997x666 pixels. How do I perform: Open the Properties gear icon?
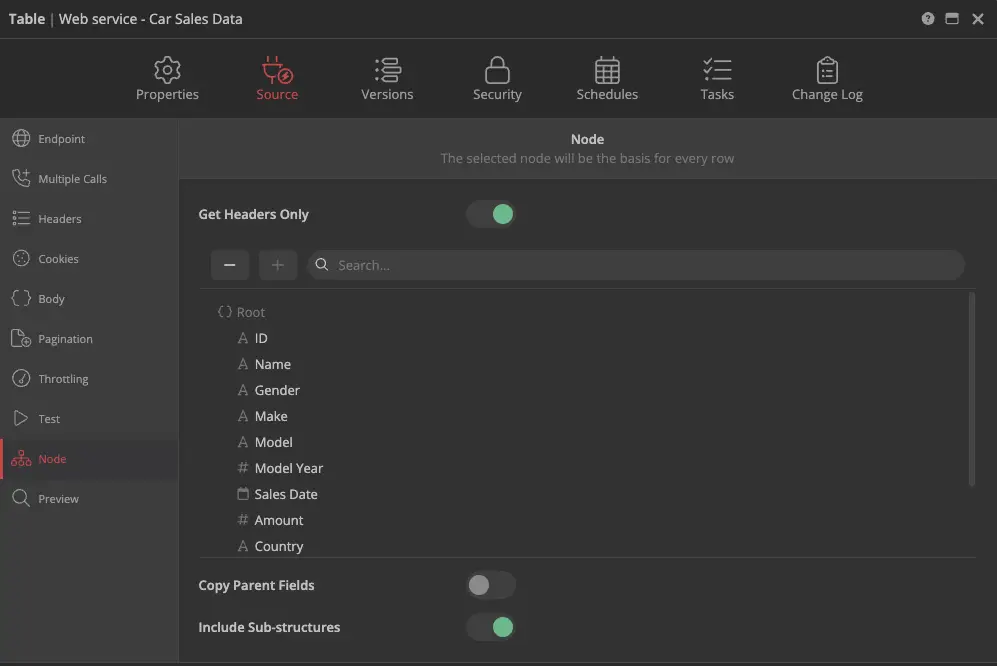pos(167,70)
